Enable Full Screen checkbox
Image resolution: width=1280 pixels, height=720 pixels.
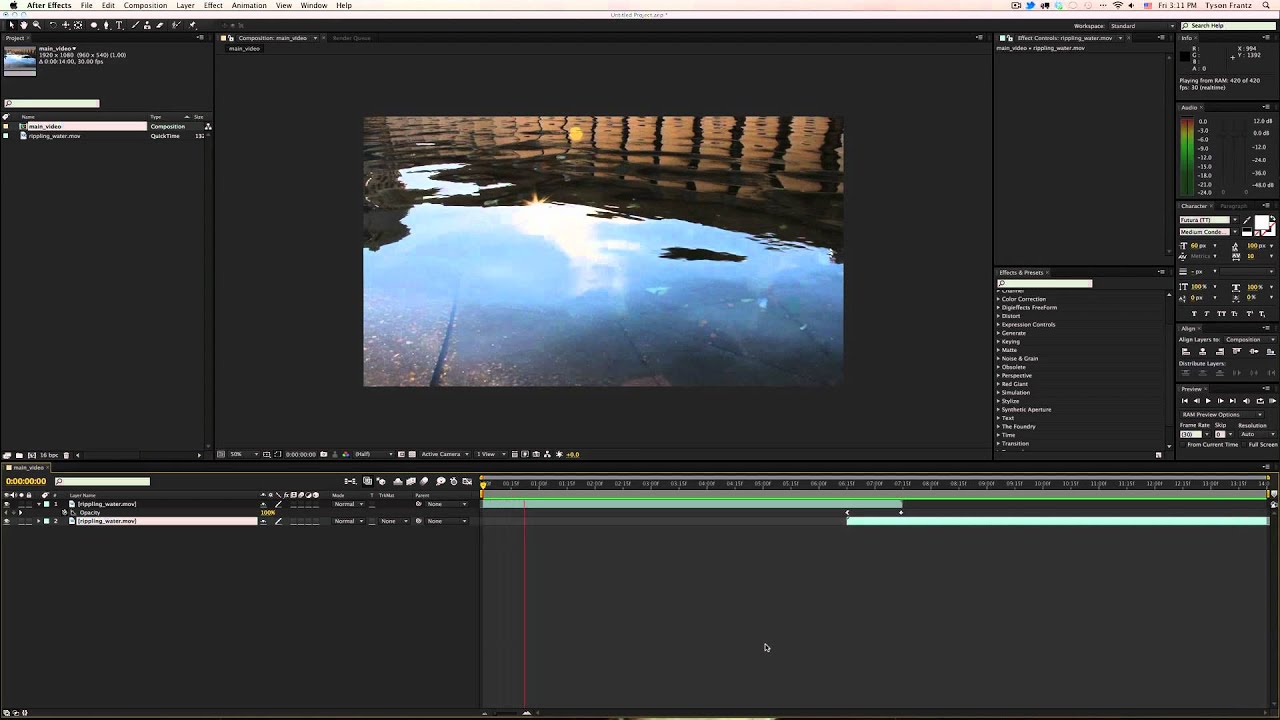[x=1243, y=444]
